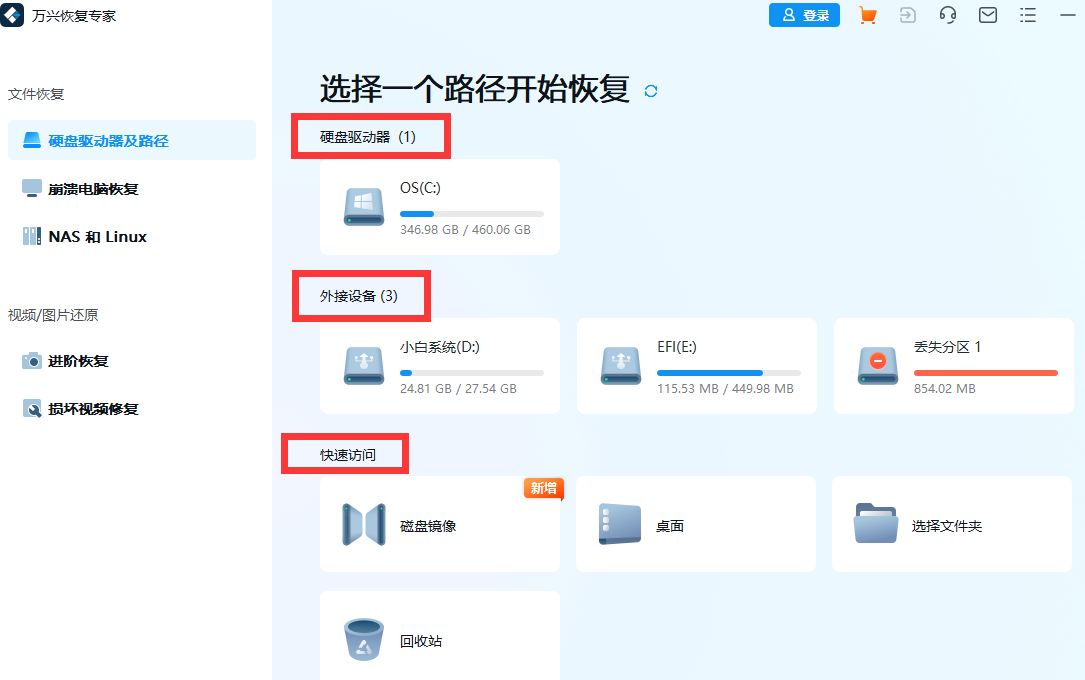Contact support via the headset icon
The image size is (1085, 680).
coord(947,15)
